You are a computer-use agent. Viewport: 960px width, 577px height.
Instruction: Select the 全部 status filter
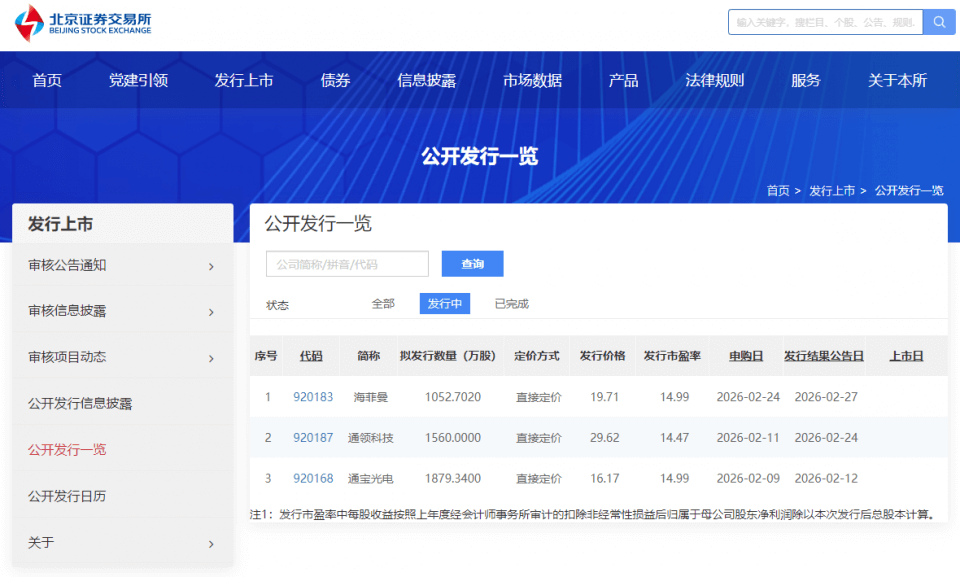click(x=383, y=304)
